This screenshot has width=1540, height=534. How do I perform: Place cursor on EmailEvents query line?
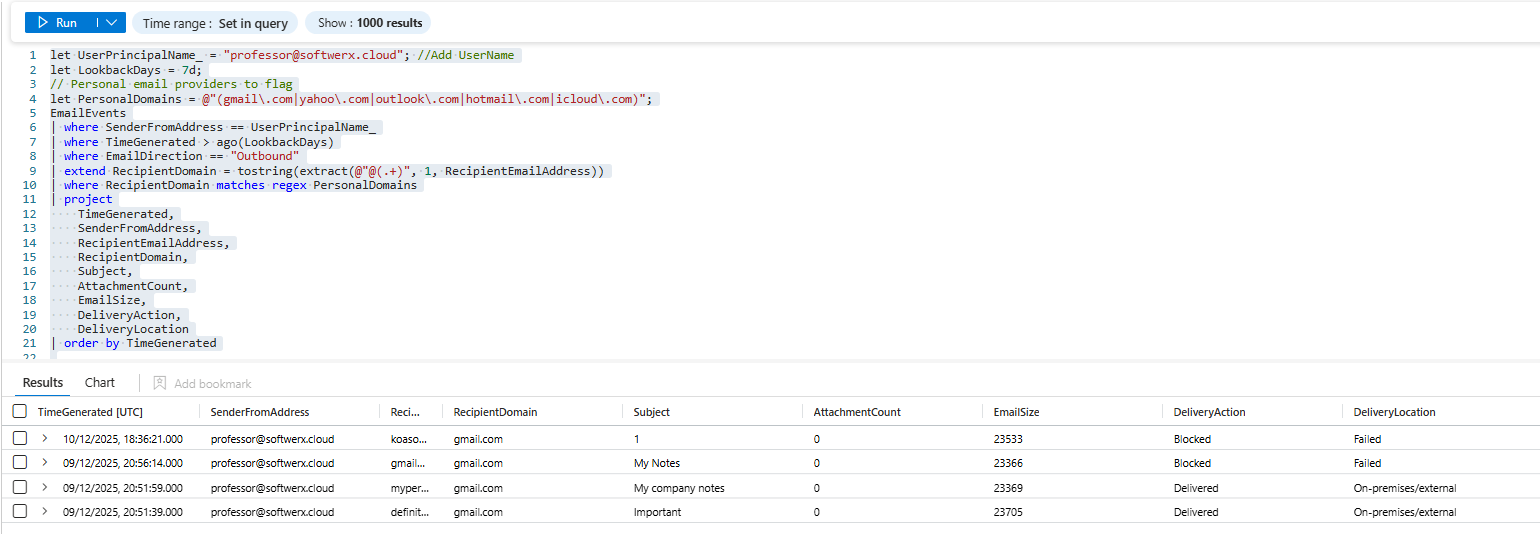[x=88, y=113]
